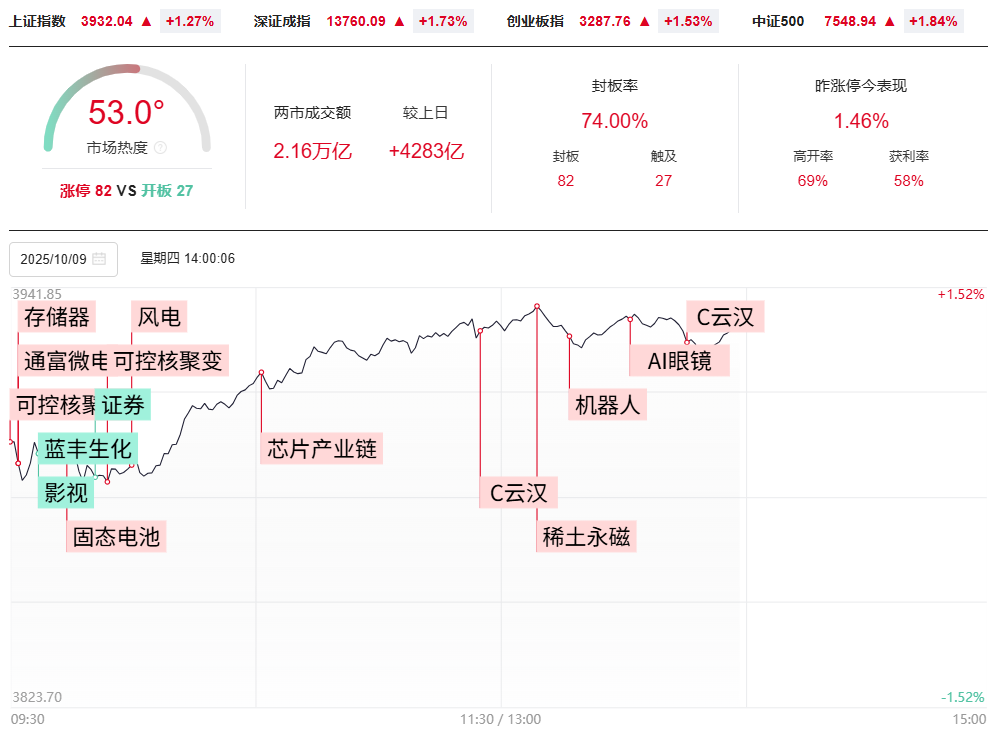Click the 机器人 chart label
The image size is (1004, 741).
click(x=608, y=404)
